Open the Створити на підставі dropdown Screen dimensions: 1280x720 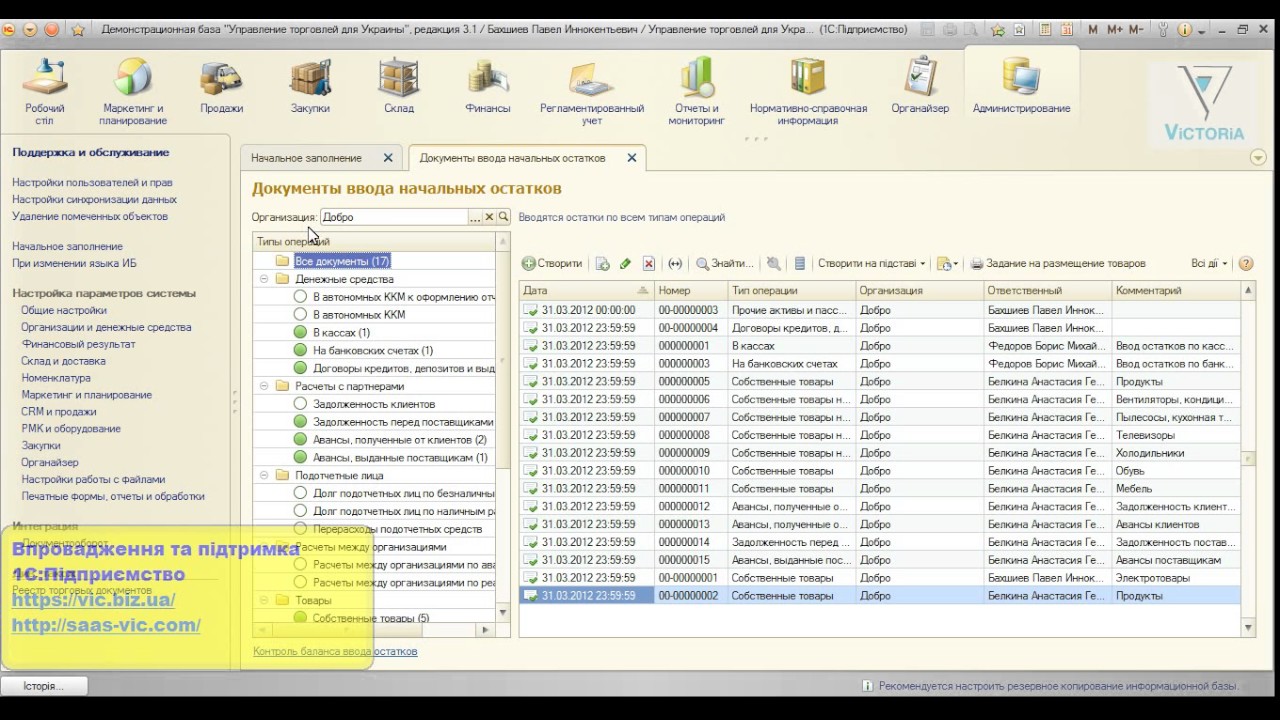click(871, 264)
